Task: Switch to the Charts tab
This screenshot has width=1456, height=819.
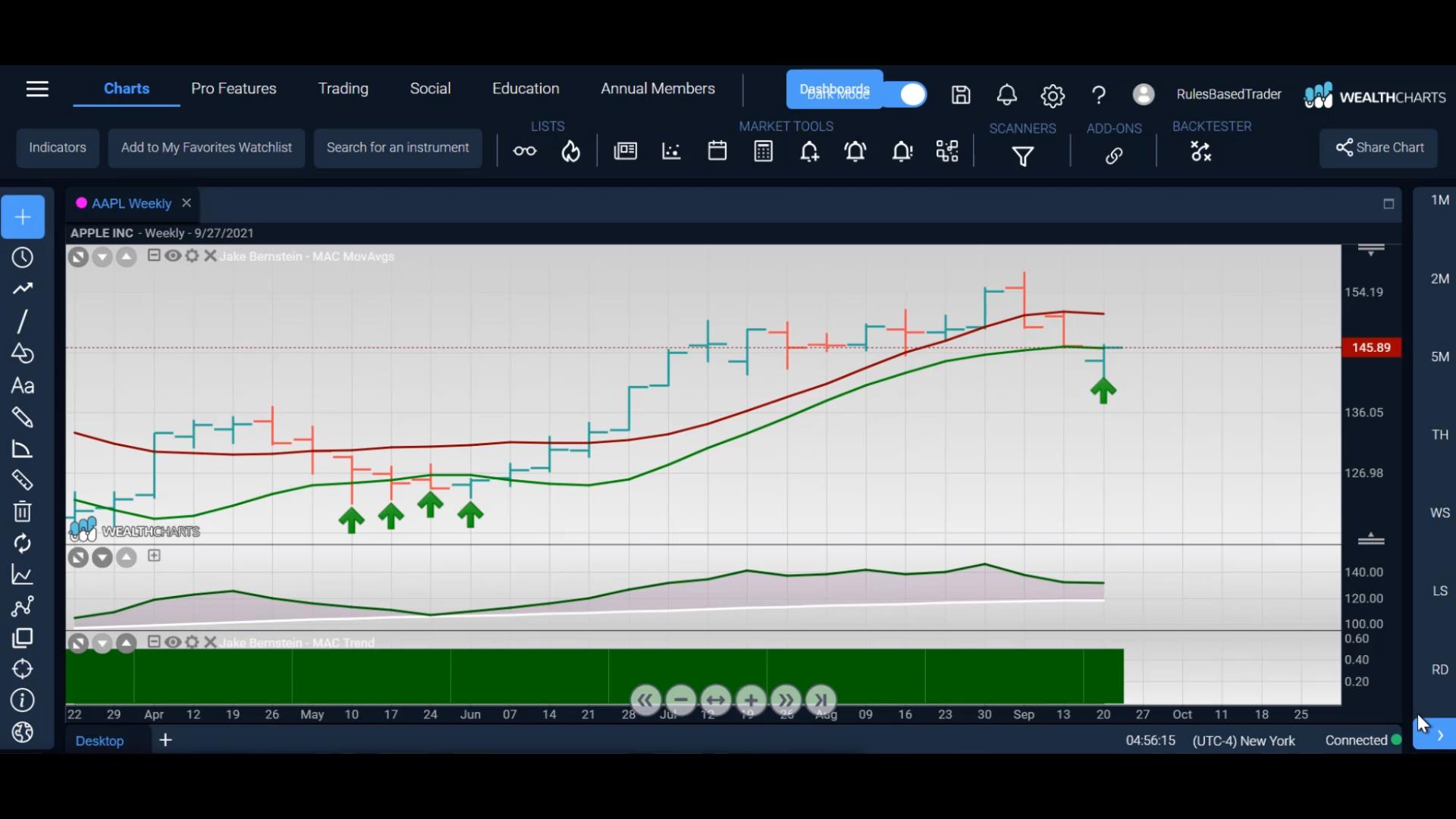Action: click(x=127, y=89)
